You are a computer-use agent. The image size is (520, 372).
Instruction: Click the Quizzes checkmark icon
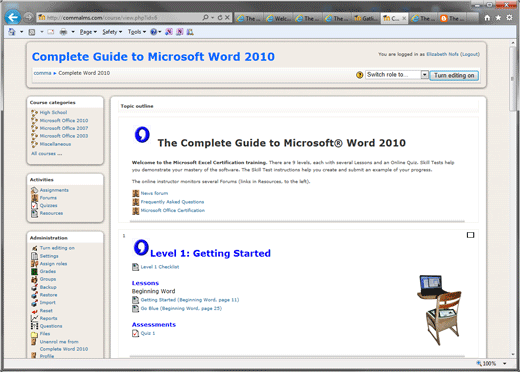point(34,205)
